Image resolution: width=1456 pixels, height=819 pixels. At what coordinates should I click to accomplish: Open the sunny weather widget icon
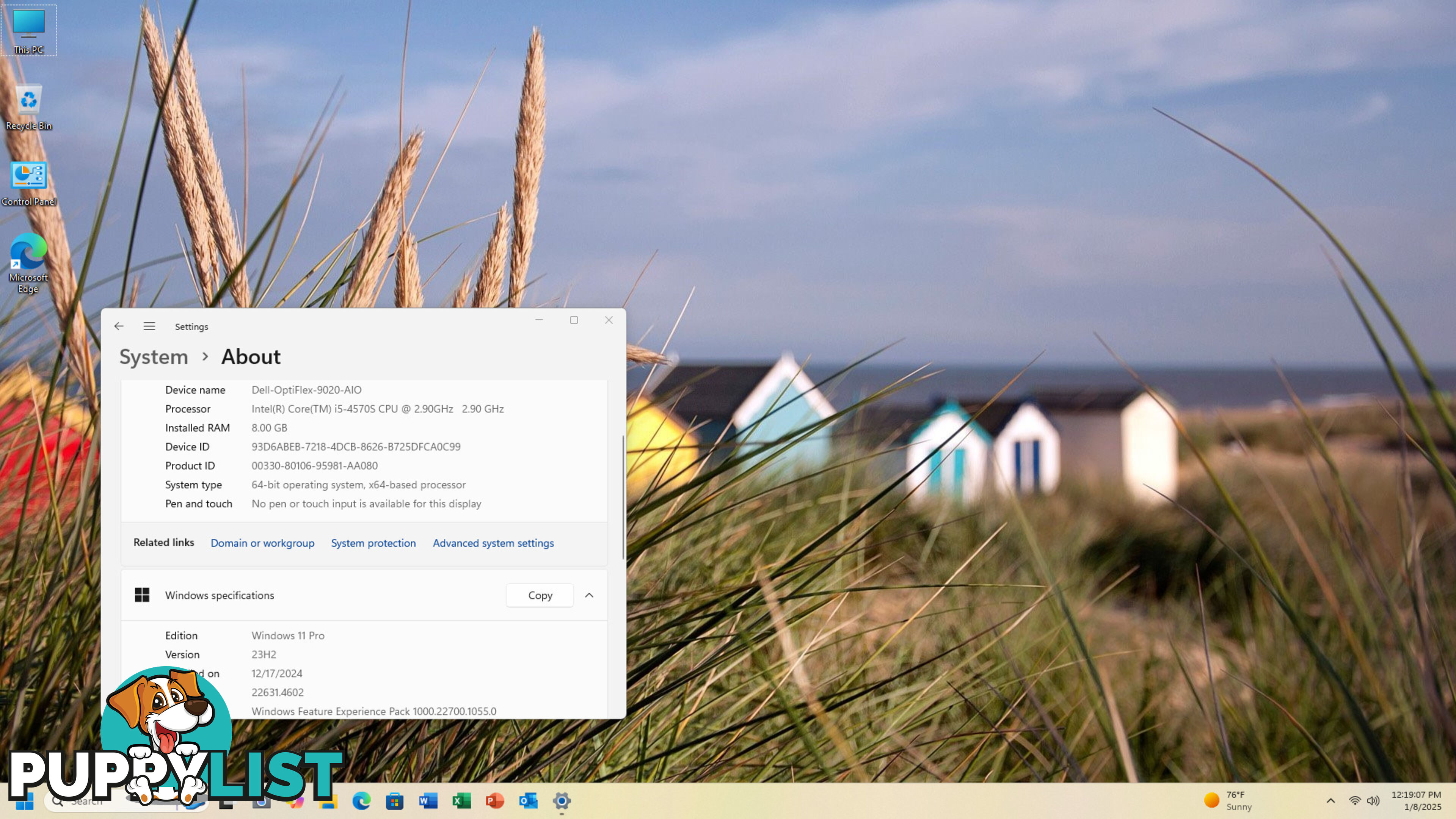point(1212,800)
